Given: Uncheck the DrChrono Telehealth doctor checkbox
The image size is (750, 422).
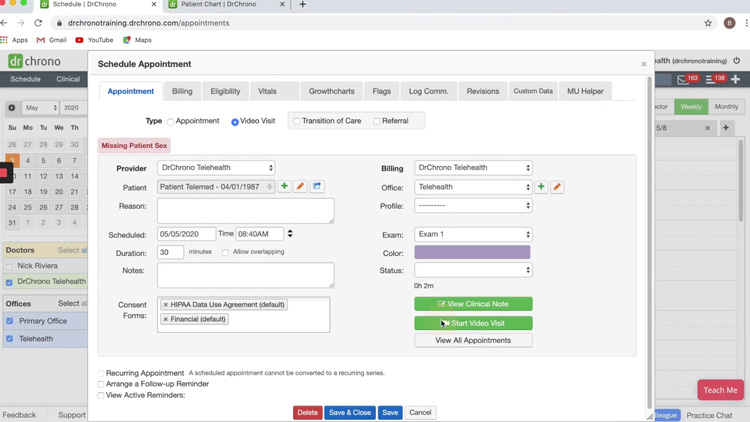Looking at the screenshot, I should pos(9,282).
